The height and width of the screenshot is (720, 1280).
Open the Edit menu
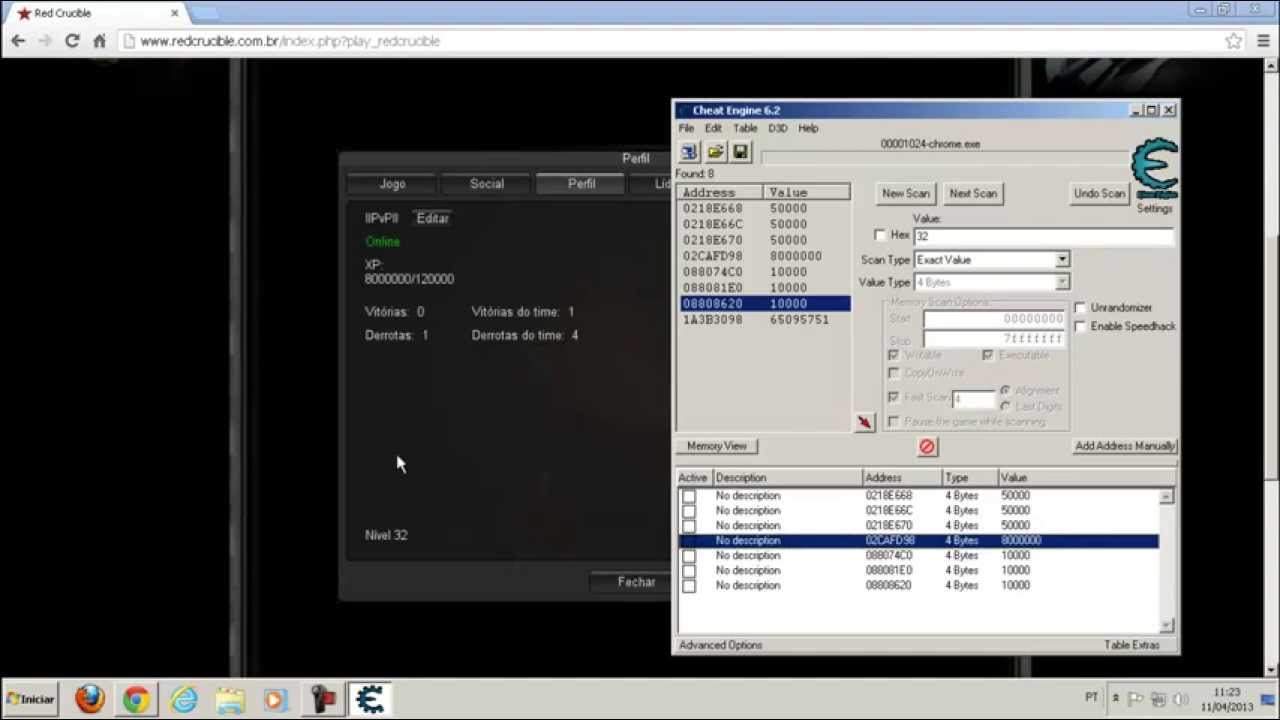point(713,128)
